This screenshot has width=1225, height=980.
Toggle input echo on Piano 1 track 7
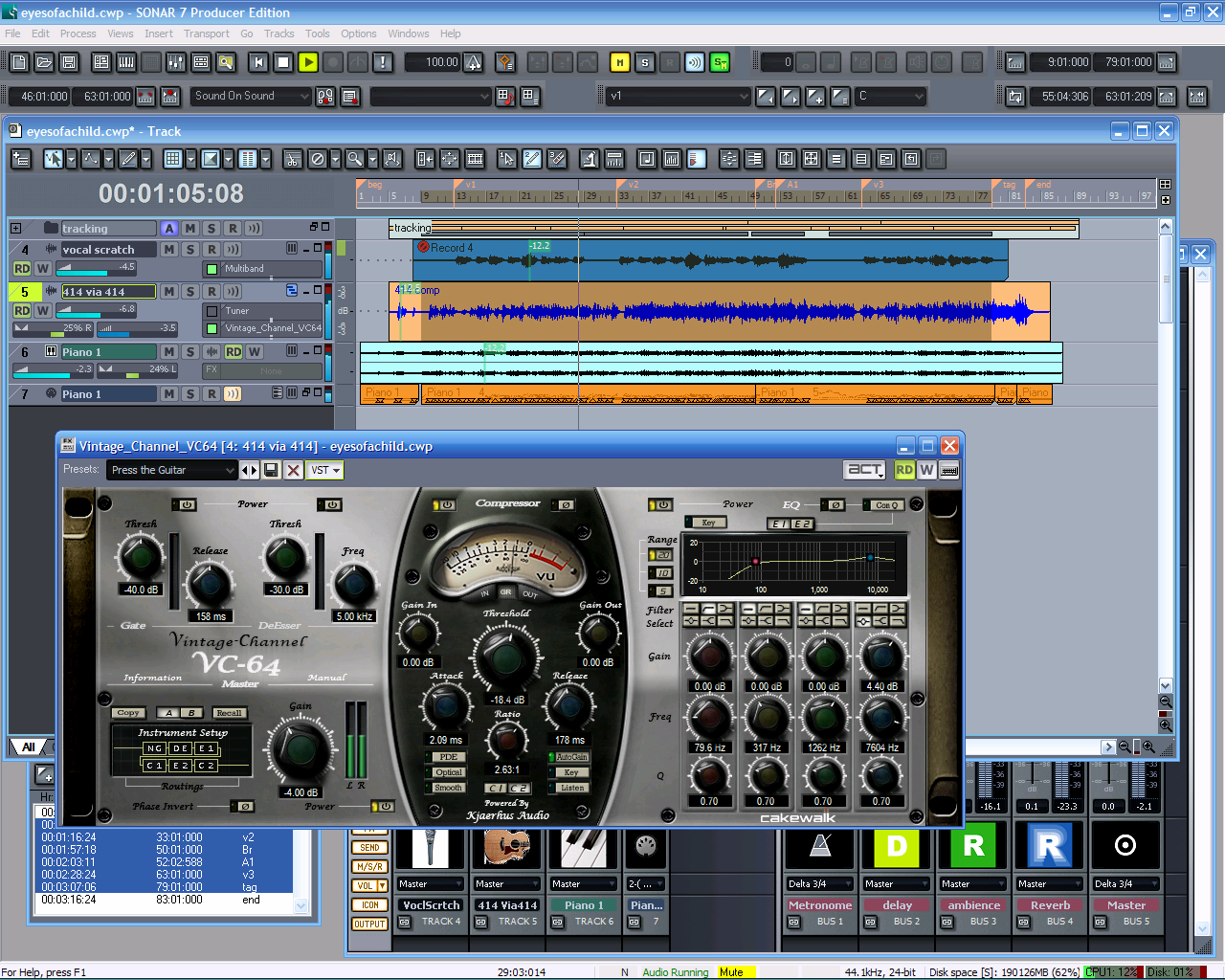233,394
